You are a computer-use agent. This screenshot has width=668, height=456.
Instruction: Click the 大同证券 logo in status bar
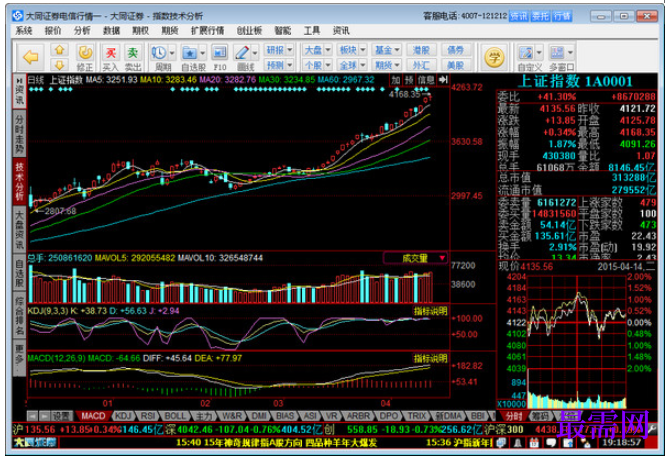click(x=35, y=443)
